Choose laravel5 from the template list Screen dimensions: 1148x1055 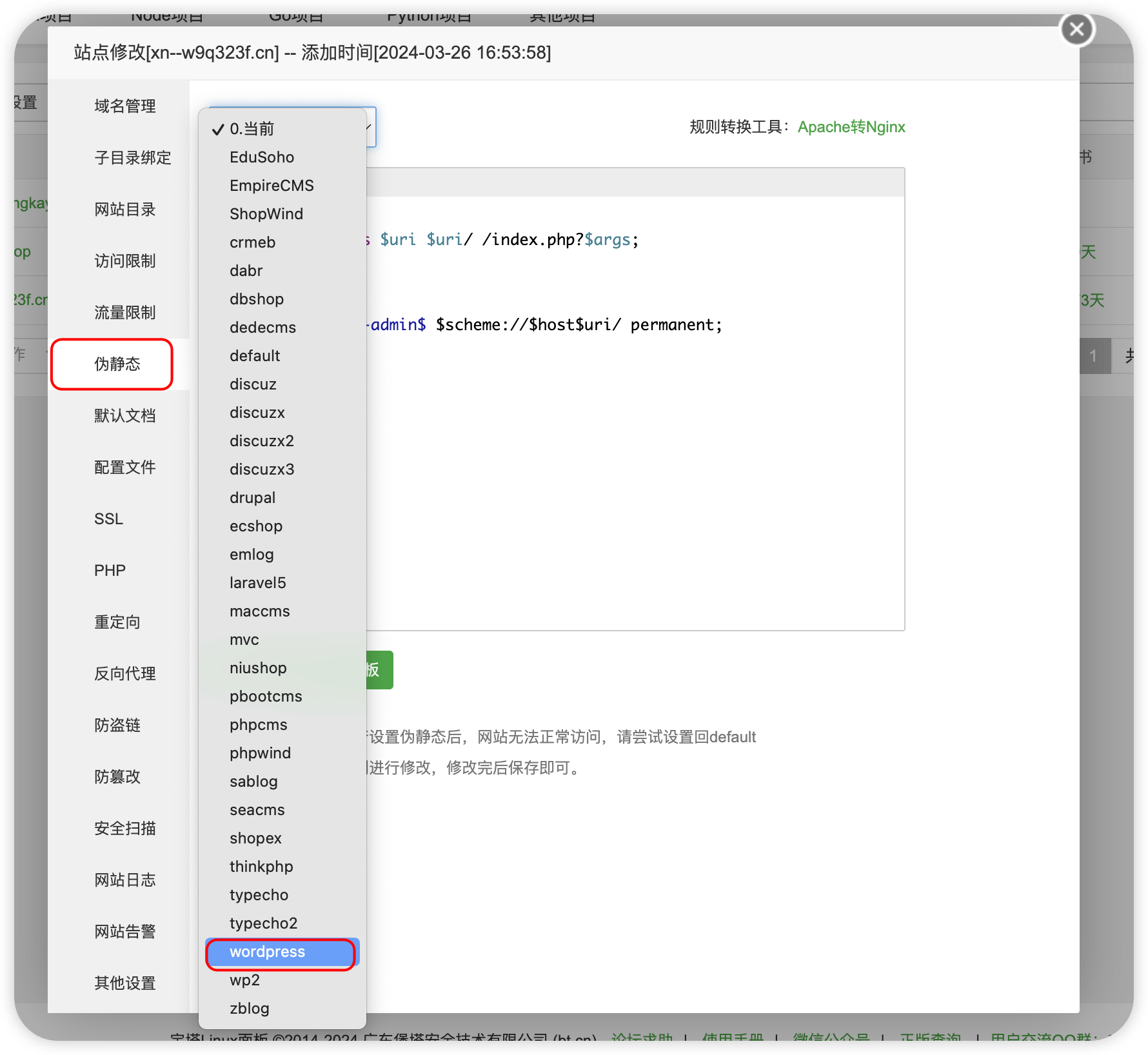(x=257, y=583)
